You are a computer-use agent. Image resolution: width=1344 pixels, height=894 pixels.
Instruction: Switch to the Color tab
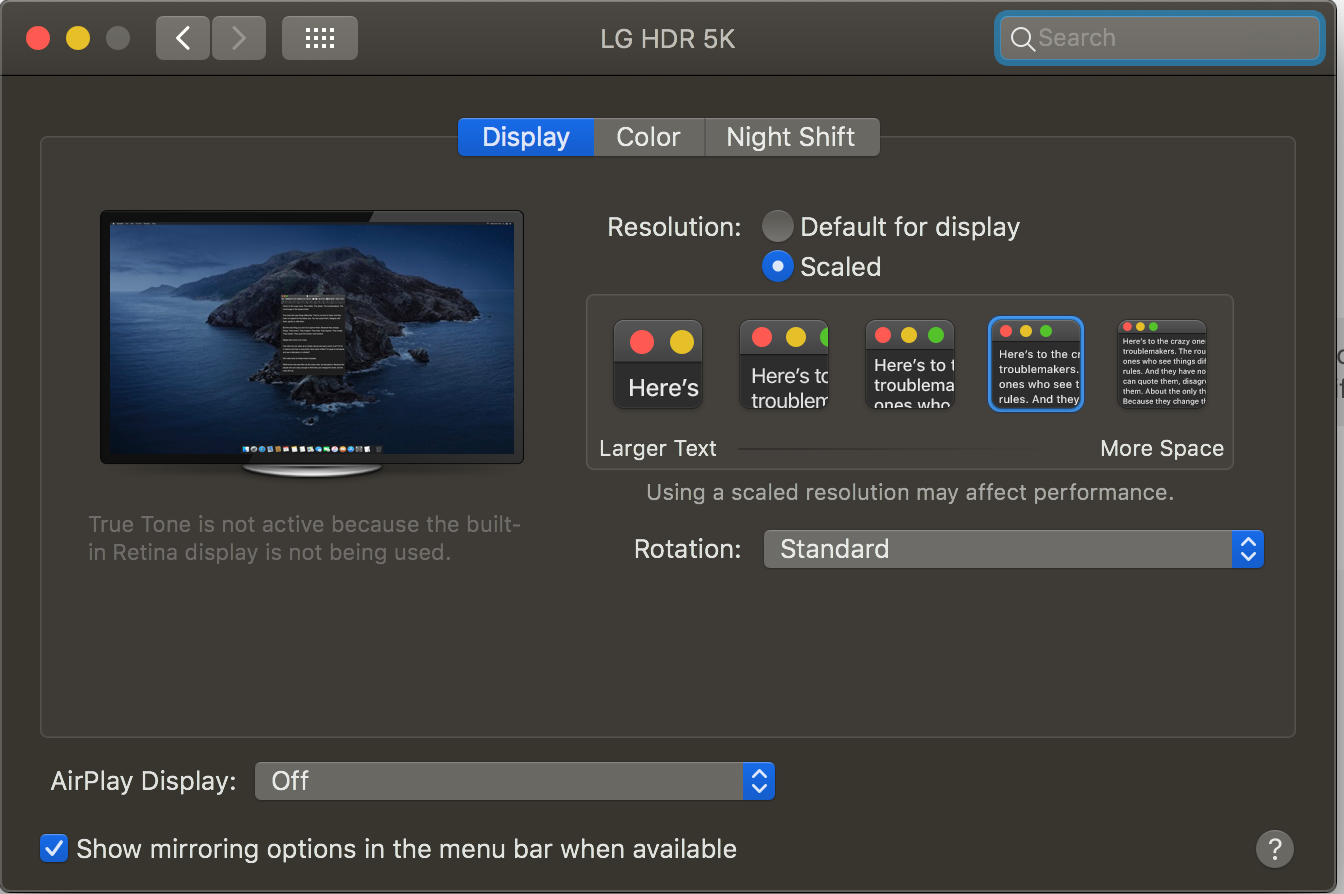point(649,137)
